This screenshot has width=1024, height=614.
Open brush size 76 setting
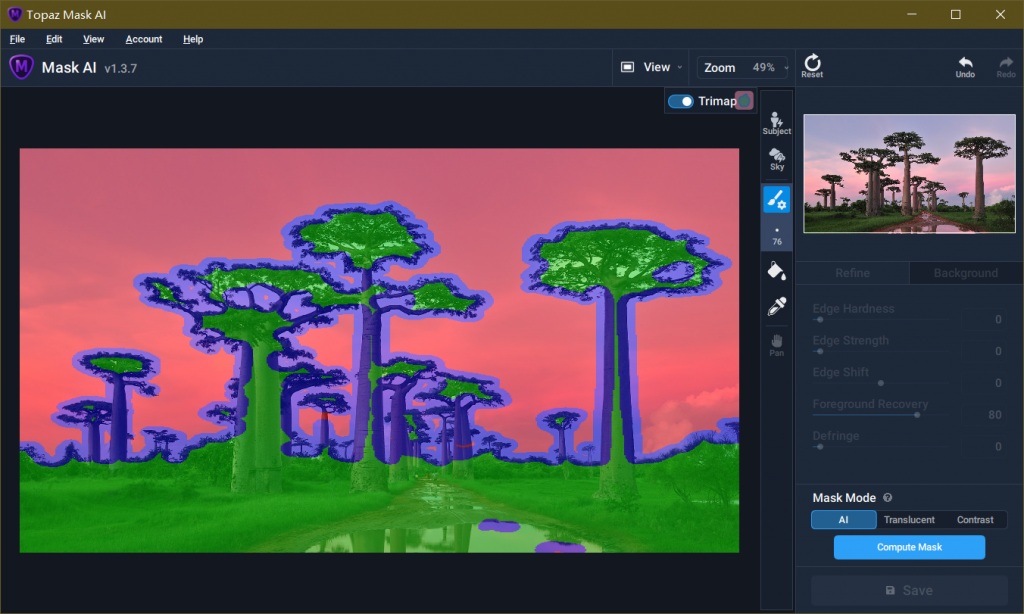click(x=776, y=236)
